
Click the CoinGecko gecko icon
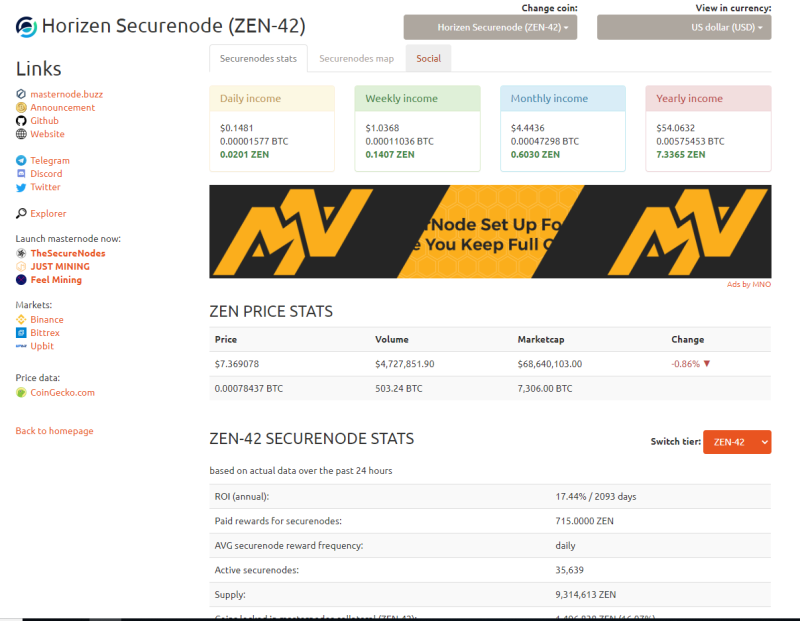[x=21, y=392]
